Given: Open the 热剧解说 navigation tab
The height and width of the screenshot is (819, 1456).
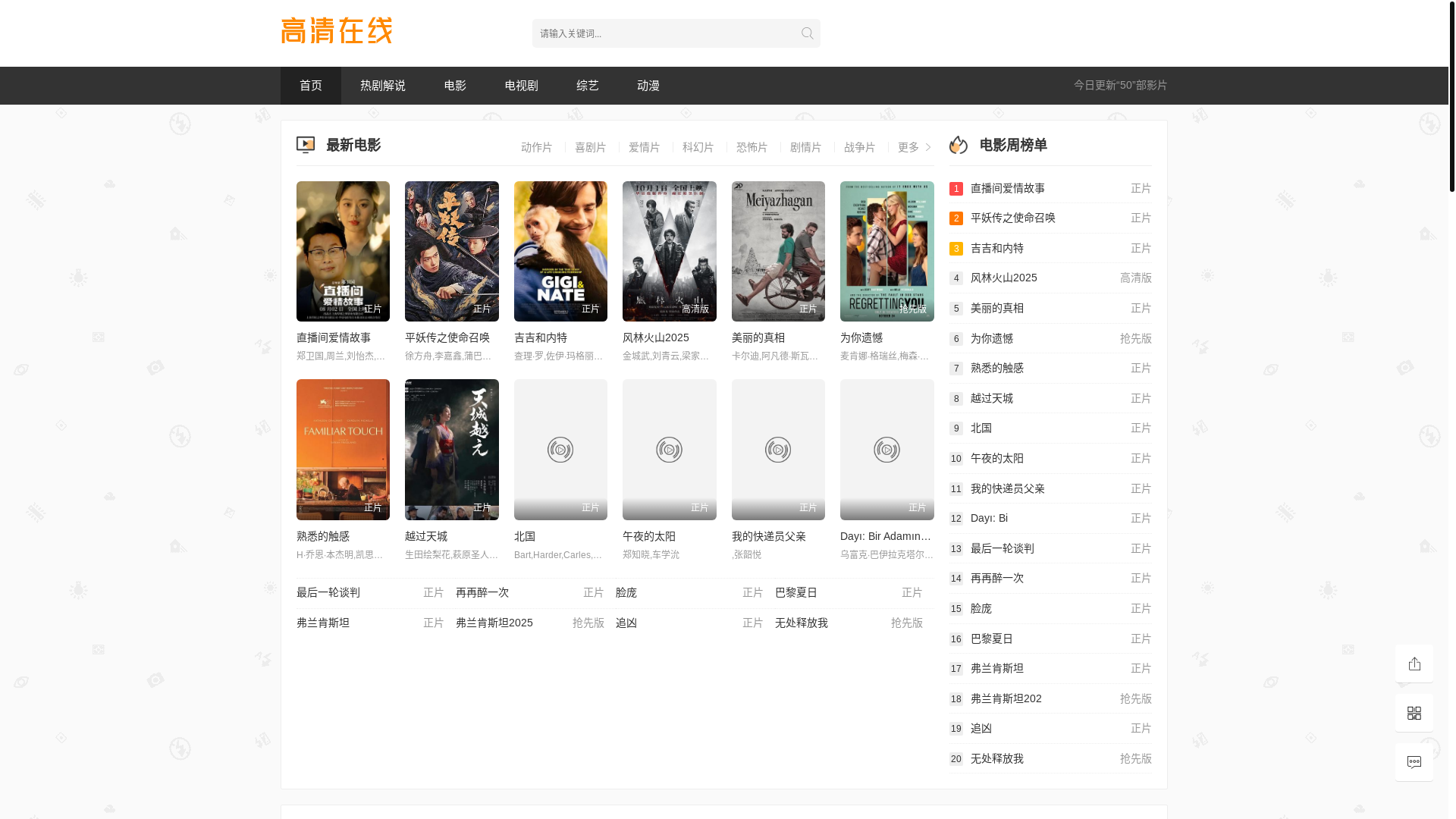Looking at the screenshot, I should pos(383,86).
